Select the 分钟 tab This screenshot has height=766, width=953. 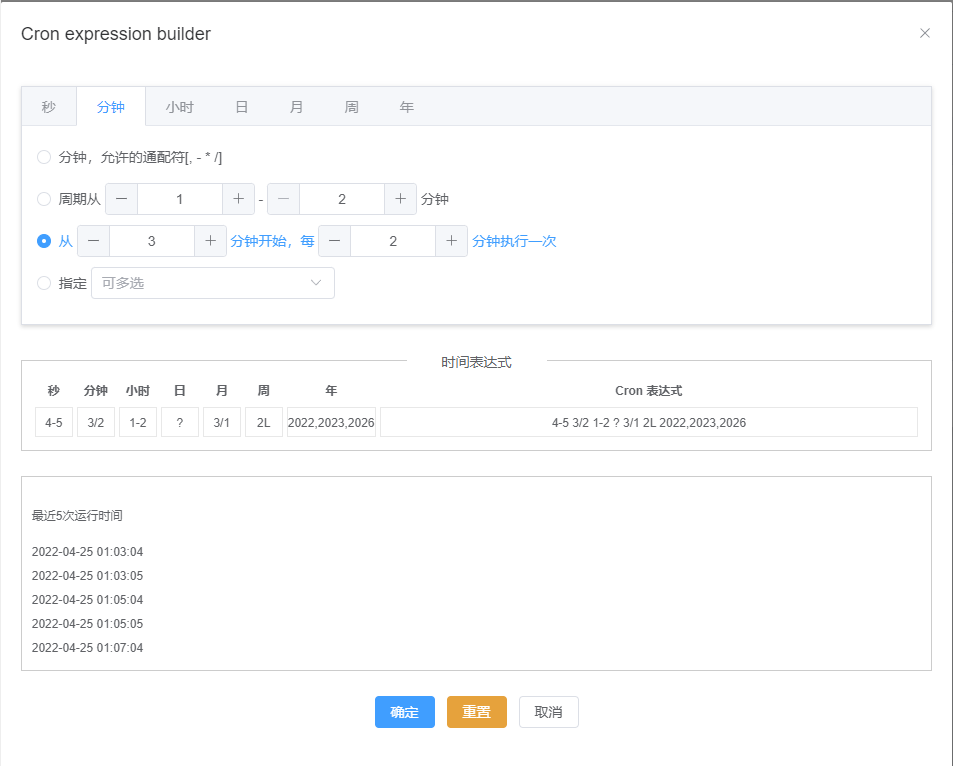click(111, 107)
